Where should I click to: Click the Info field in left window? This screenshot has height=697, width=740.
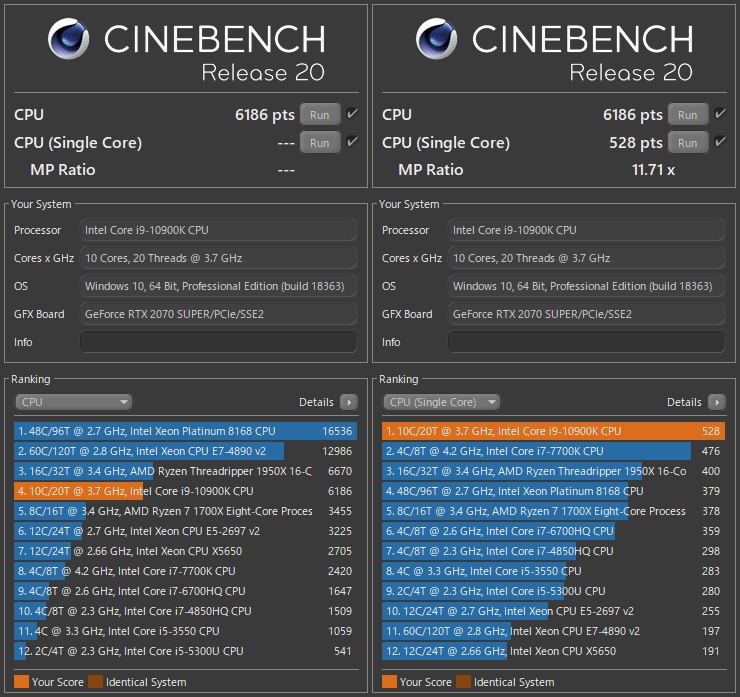[218, 342]
